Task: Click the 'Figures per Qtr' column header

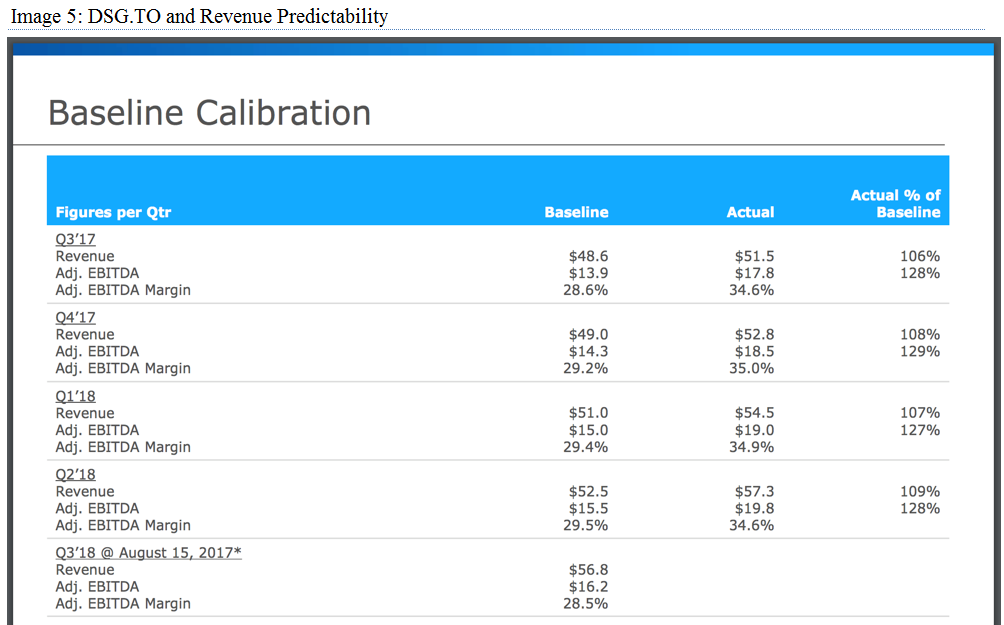Action: (x=113, y=212)
